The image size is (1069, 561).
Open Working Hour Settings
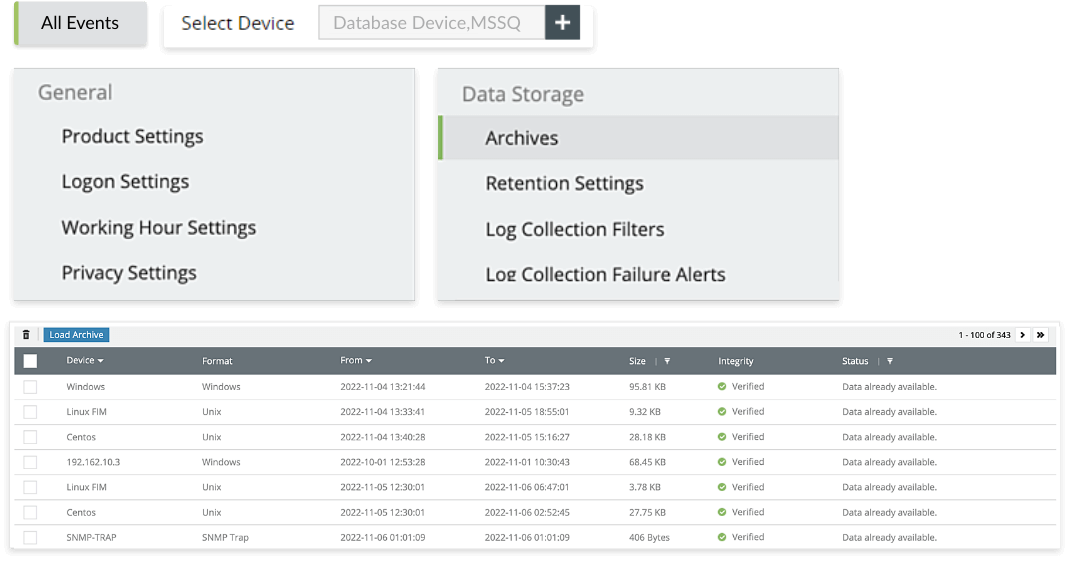click(159, 228)
